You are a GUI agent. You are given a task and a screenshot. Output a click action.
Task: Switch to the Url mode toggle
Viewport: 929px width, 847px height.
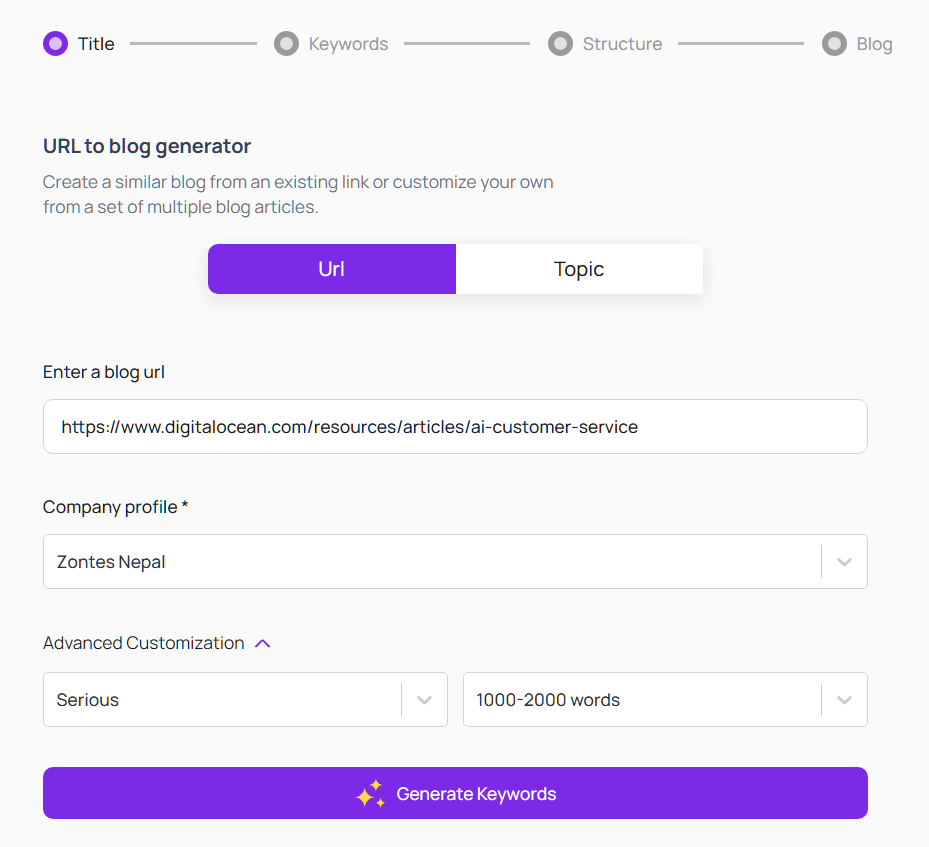(332, 269)
